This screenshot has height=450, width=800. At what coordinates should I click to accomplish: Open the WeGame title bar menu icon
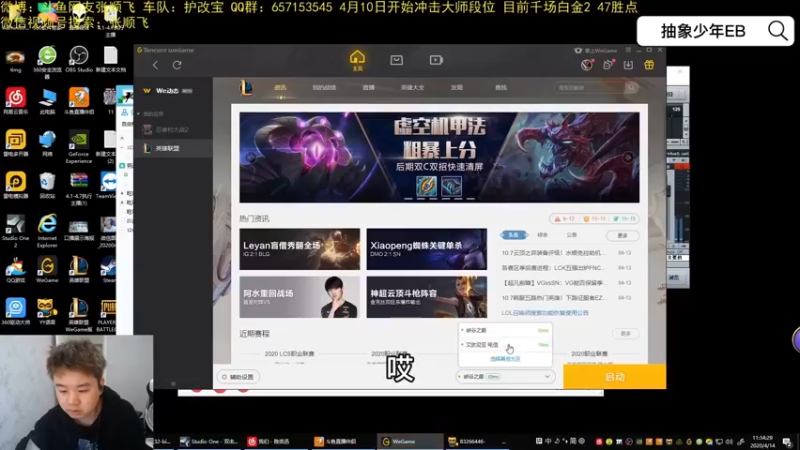(x=628, y=50)
